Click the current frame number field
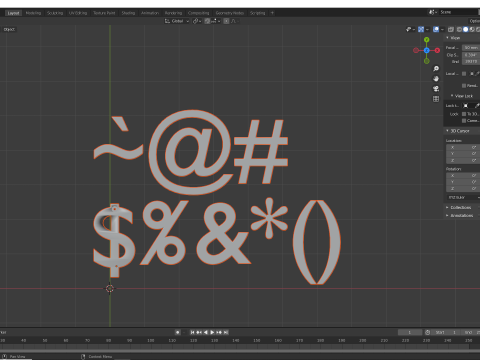 point(410,332)
